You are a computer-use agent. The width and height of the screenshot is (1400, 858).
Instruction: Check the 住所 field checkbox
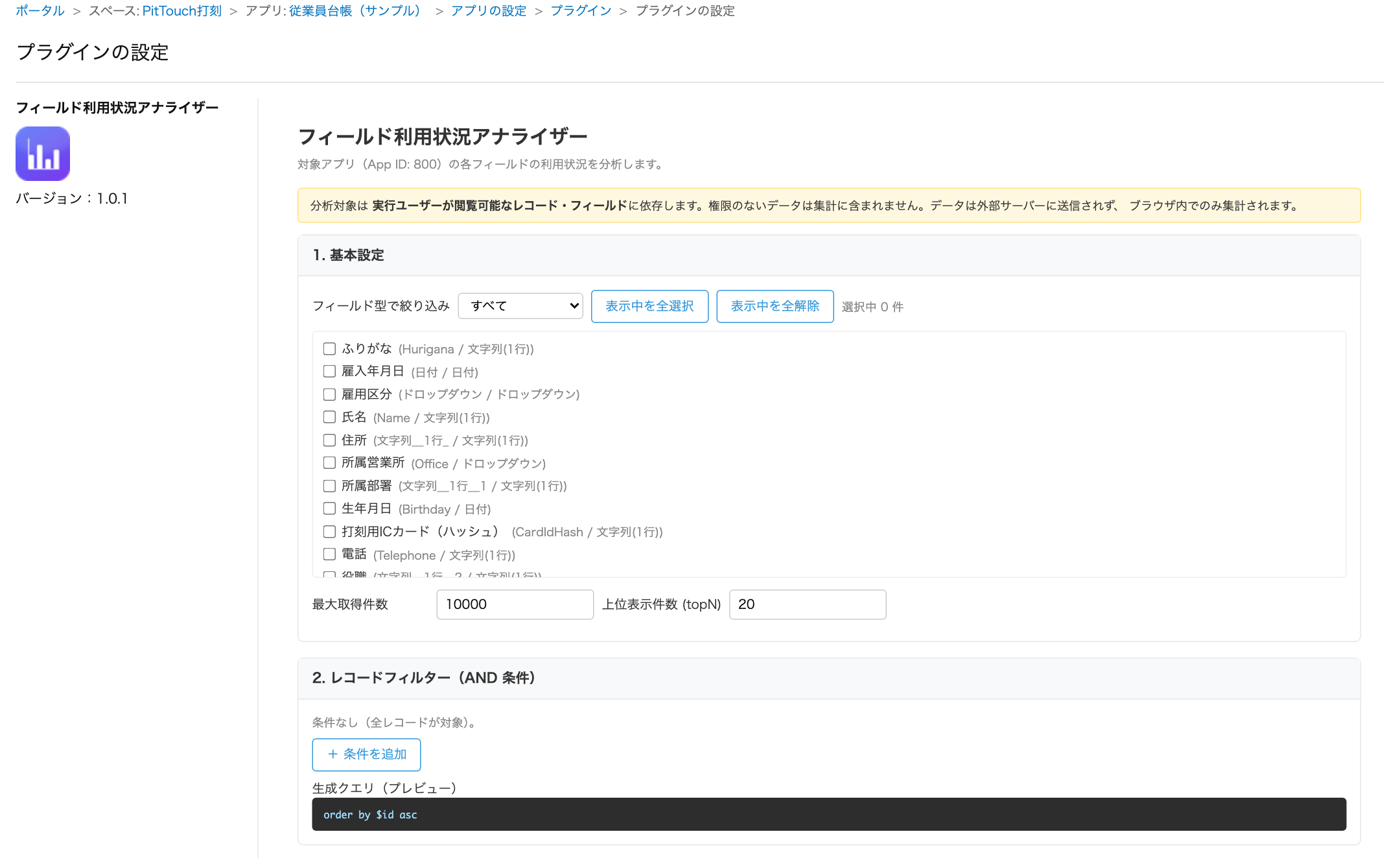coord(329,440)
